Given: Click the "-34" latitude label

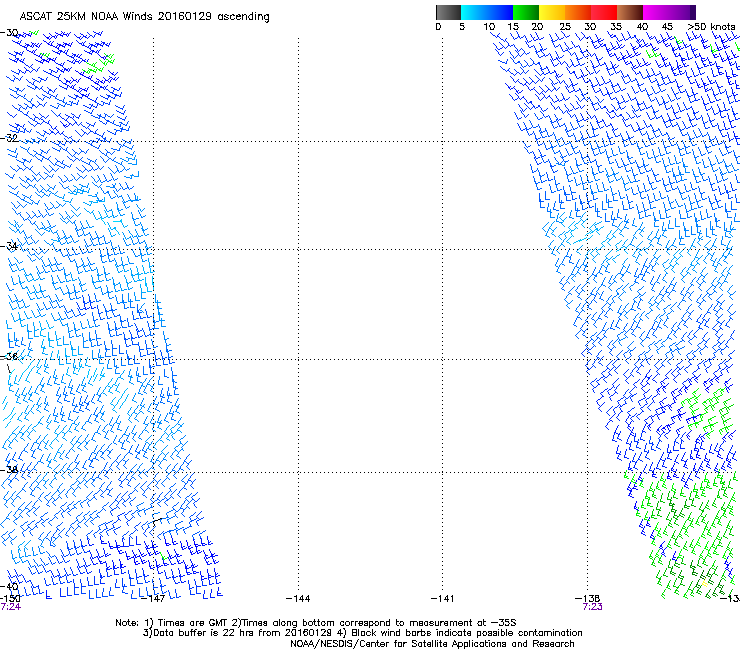Looking at the screenshot, I should click(9, 246).
